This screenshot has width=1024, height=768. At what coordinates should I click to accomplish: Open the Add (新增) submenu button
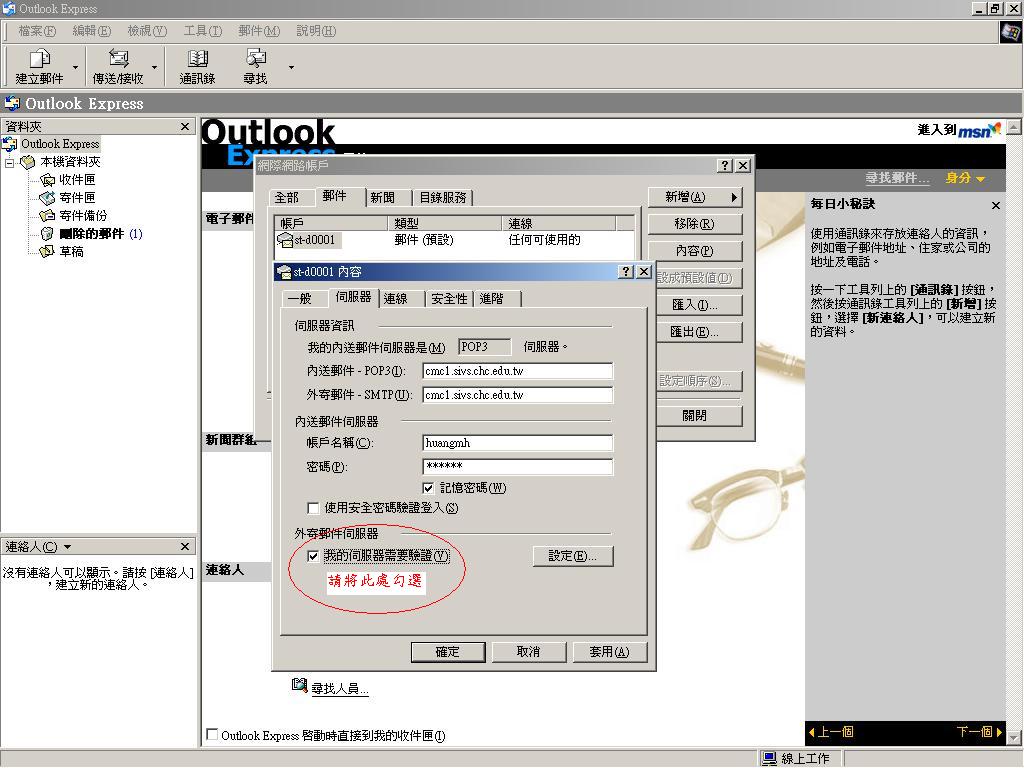click(x=695, y=197)
